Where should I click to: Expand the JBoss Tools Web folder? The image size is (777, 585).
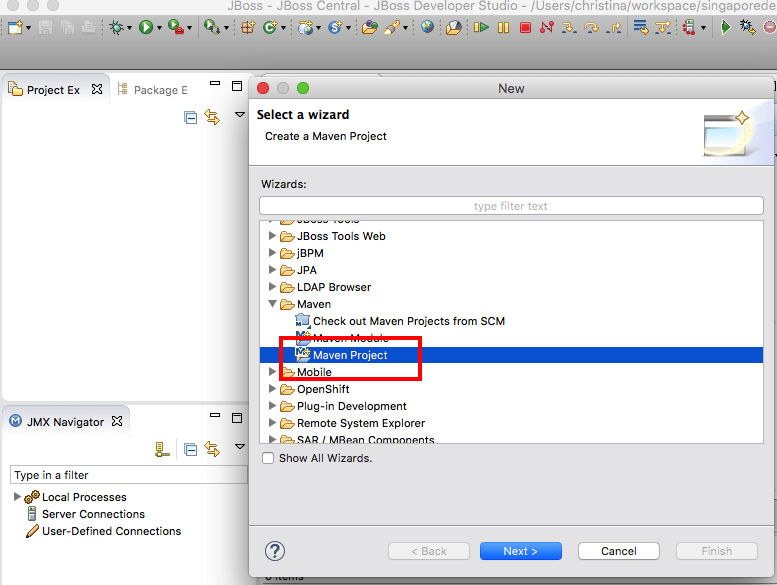click(272, 236)
